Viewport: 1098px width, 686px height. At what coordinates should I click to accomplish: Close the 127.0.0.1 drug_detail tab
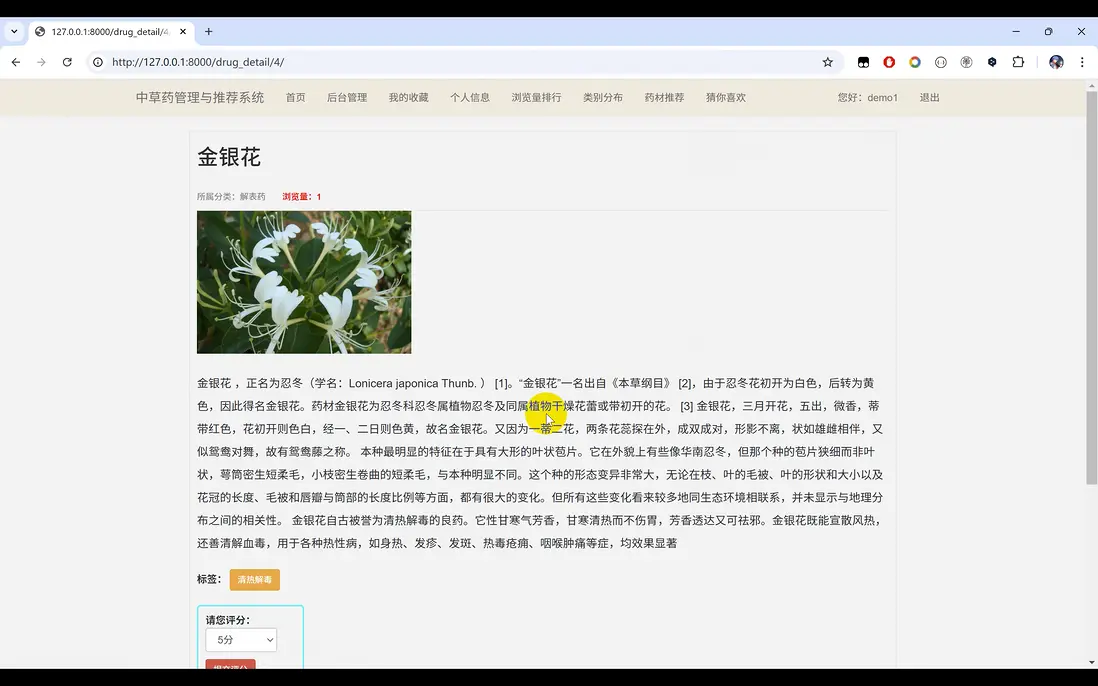pos(183,32)
